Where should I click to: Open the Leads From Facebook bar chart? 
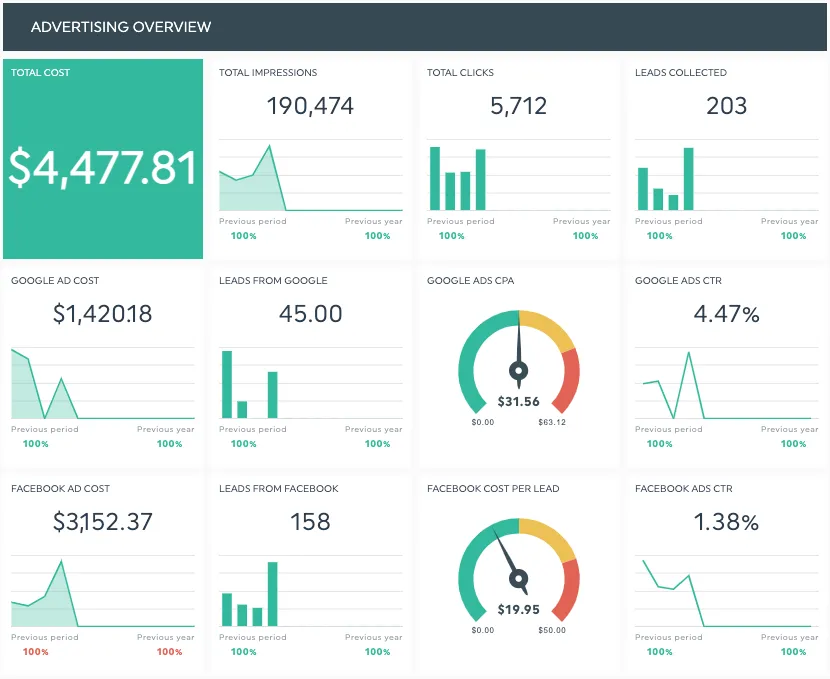pyautogui.click(x=311, y=591)
